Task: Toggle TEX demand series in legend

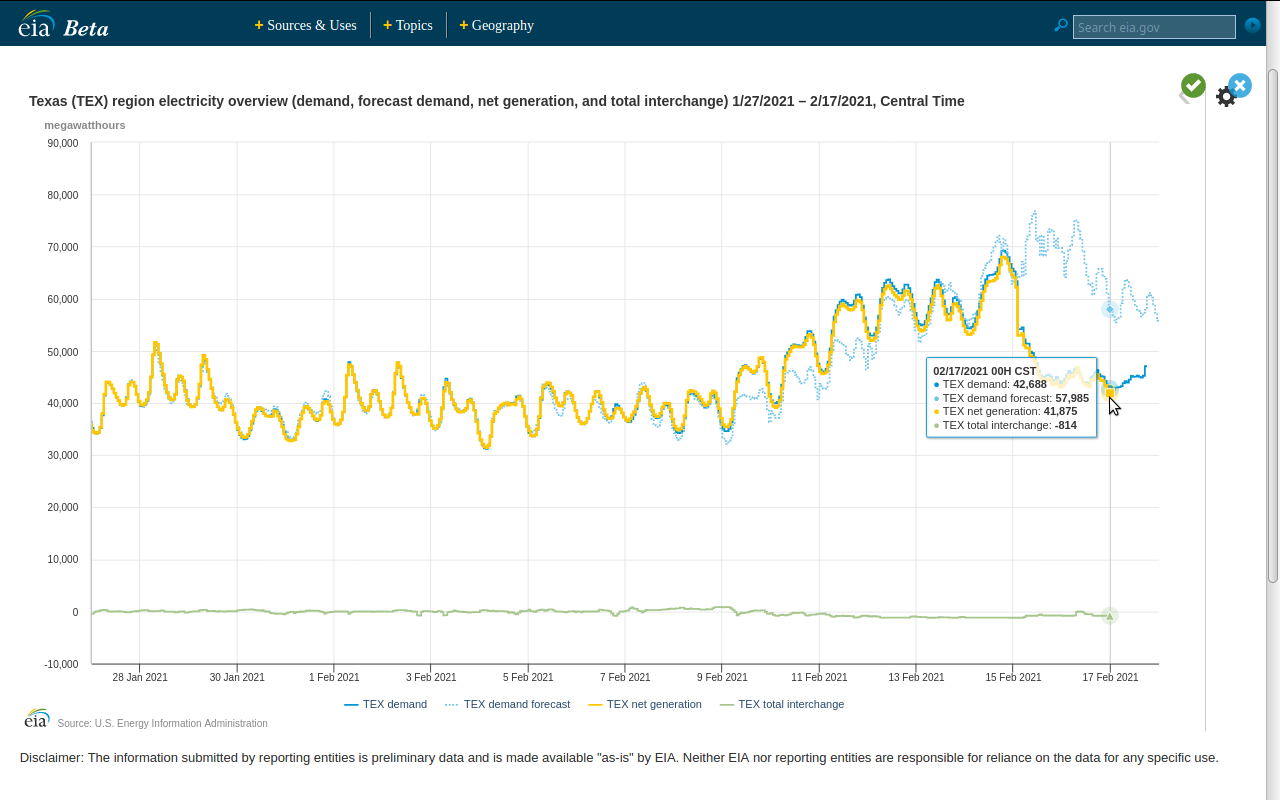Action: pos(385,704)
